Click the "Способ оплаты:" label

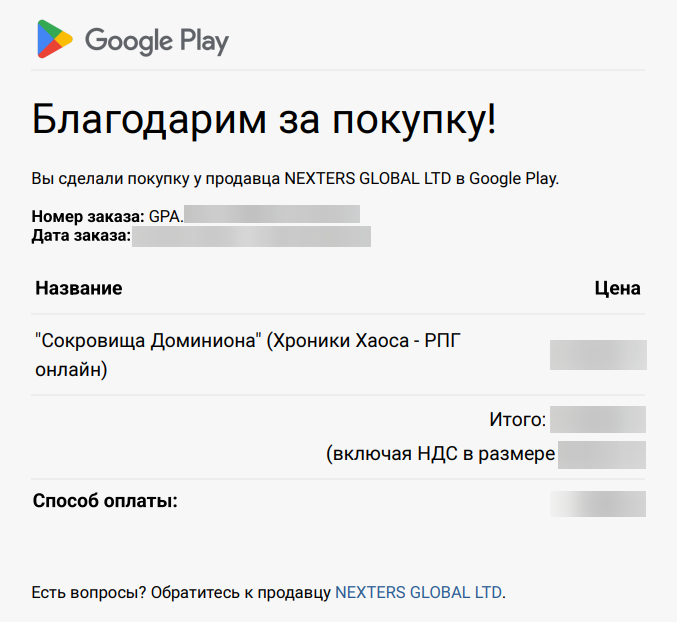tap(105, 501)
